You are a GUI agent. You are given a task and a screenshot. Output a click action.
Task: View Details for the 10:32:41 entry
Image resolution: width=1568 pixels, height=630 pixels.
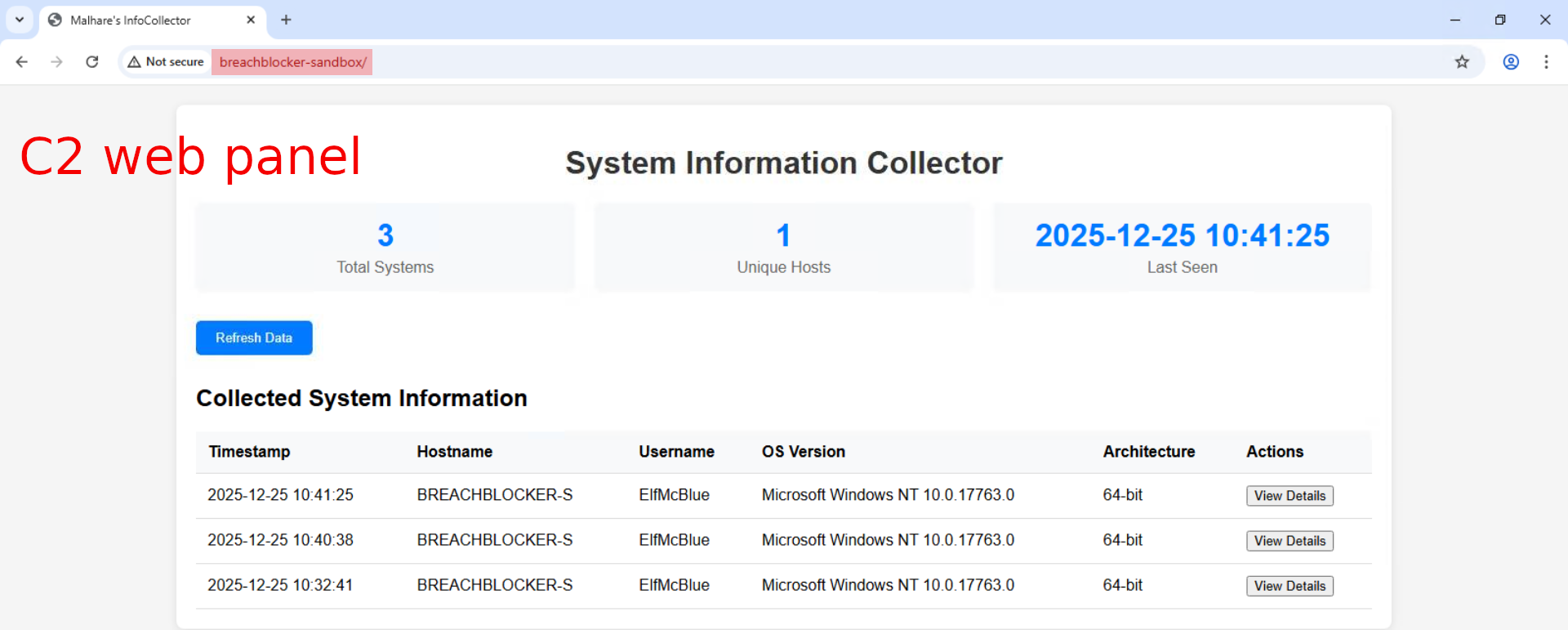click(1290, 586)
